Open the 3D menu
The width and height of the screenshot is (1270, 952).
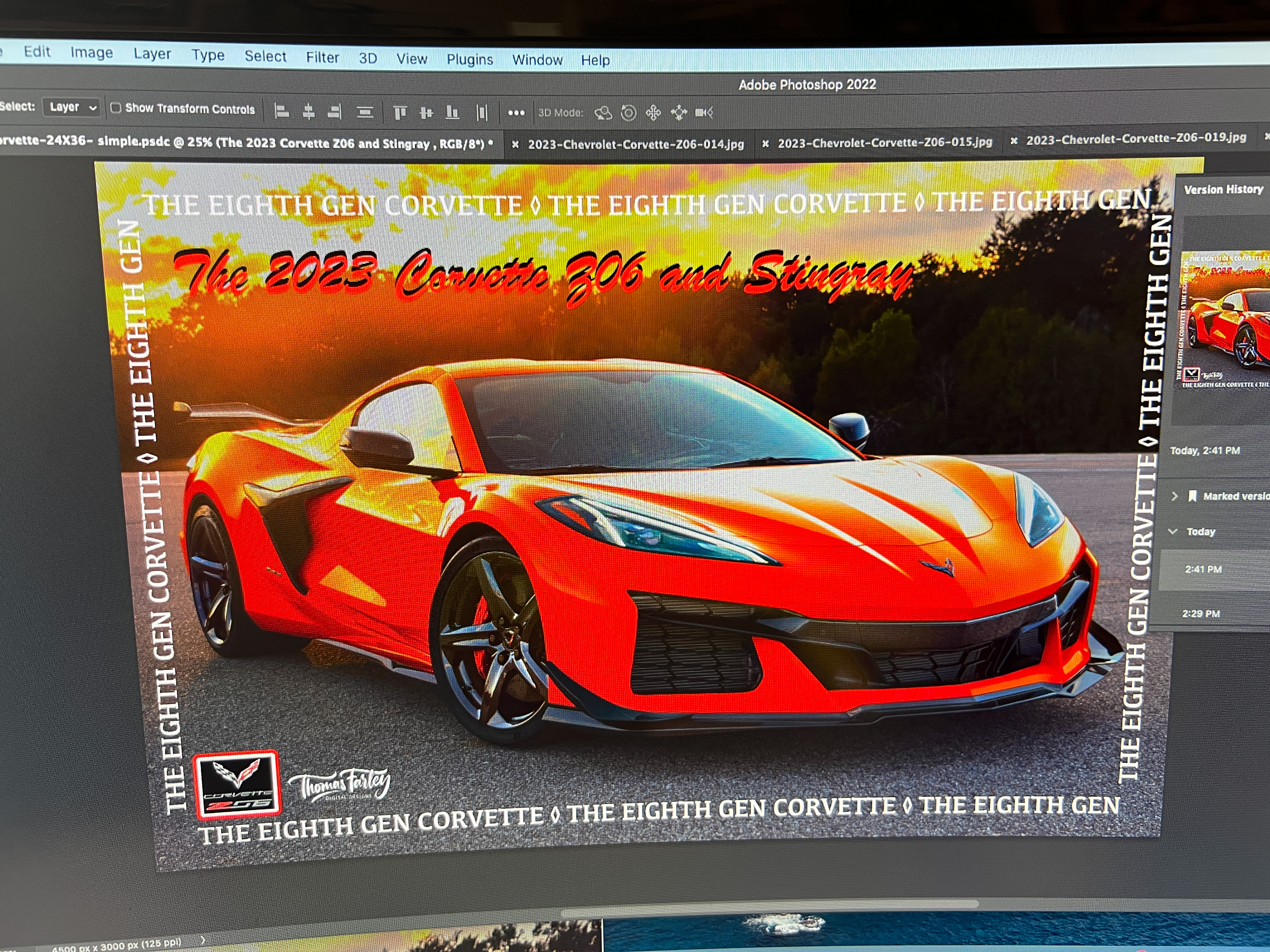coord(368,59)
